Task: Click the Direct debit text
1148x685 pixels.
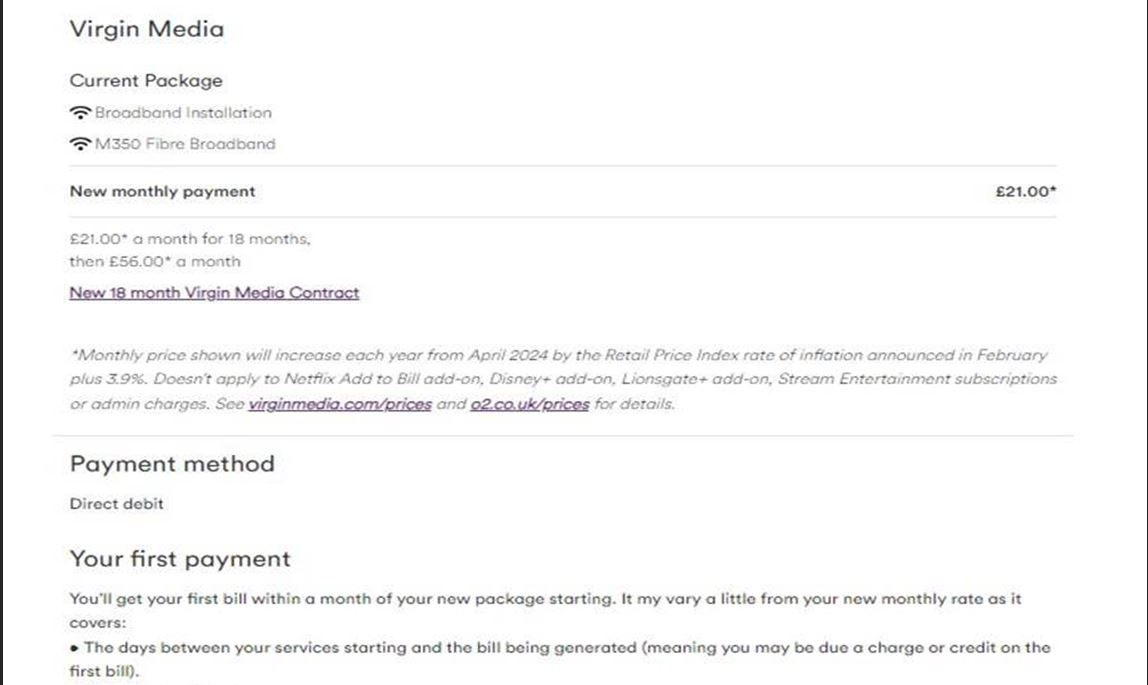Action: pyautogui.click(x=116, y=504)
